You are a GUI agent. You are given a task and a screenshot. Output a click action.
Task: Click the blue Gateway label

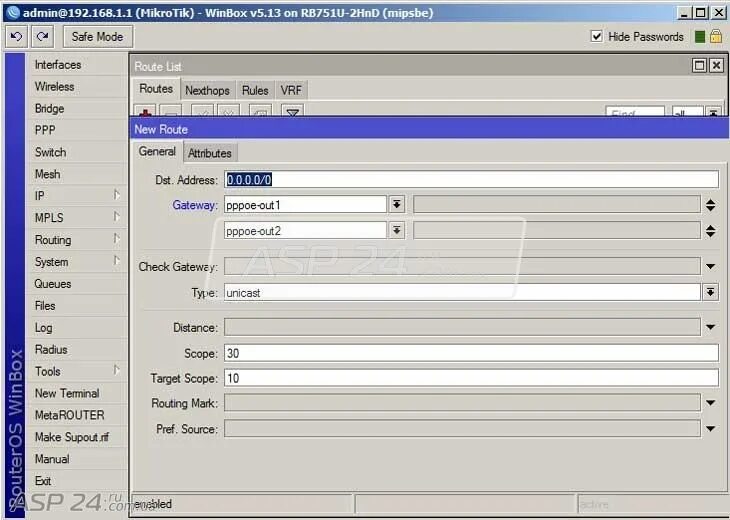[x=195, y=205]
